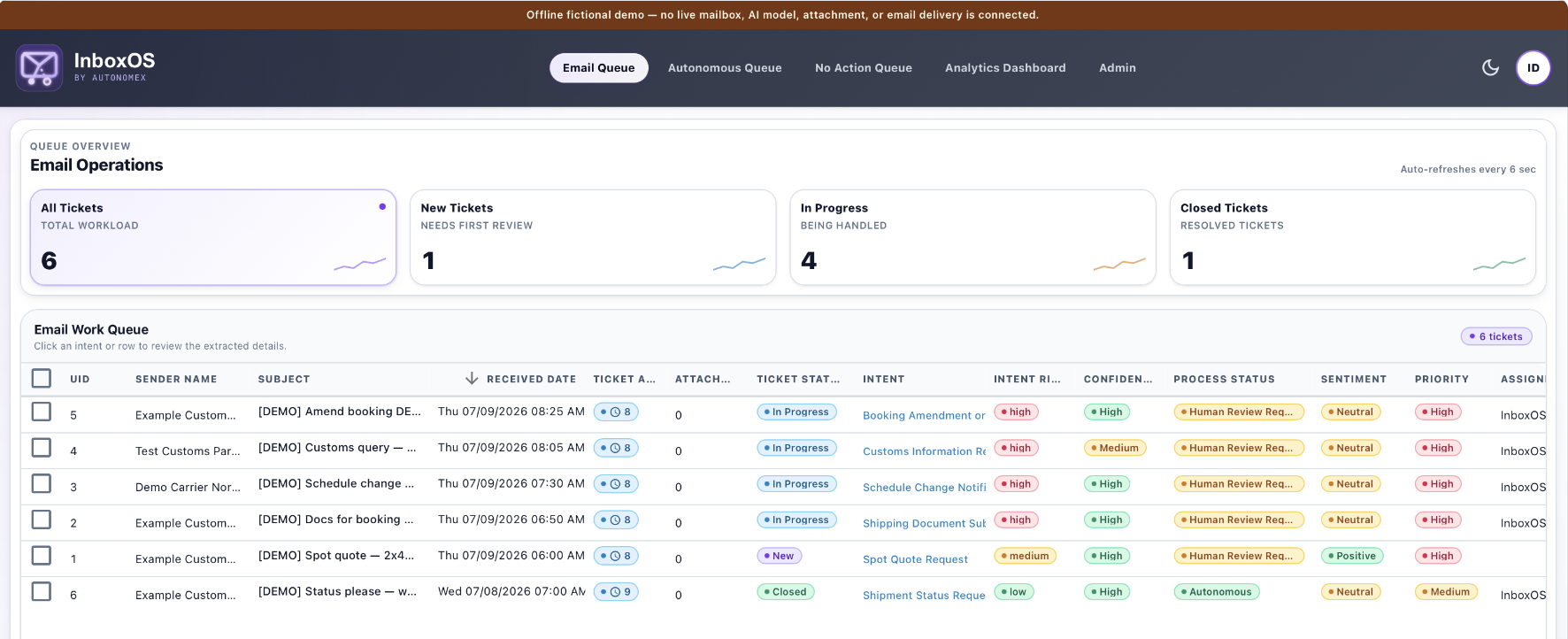Screen dimensions: 1568x639
Task: Click the Positive sentiment badge
Action: click(1351, 556)
